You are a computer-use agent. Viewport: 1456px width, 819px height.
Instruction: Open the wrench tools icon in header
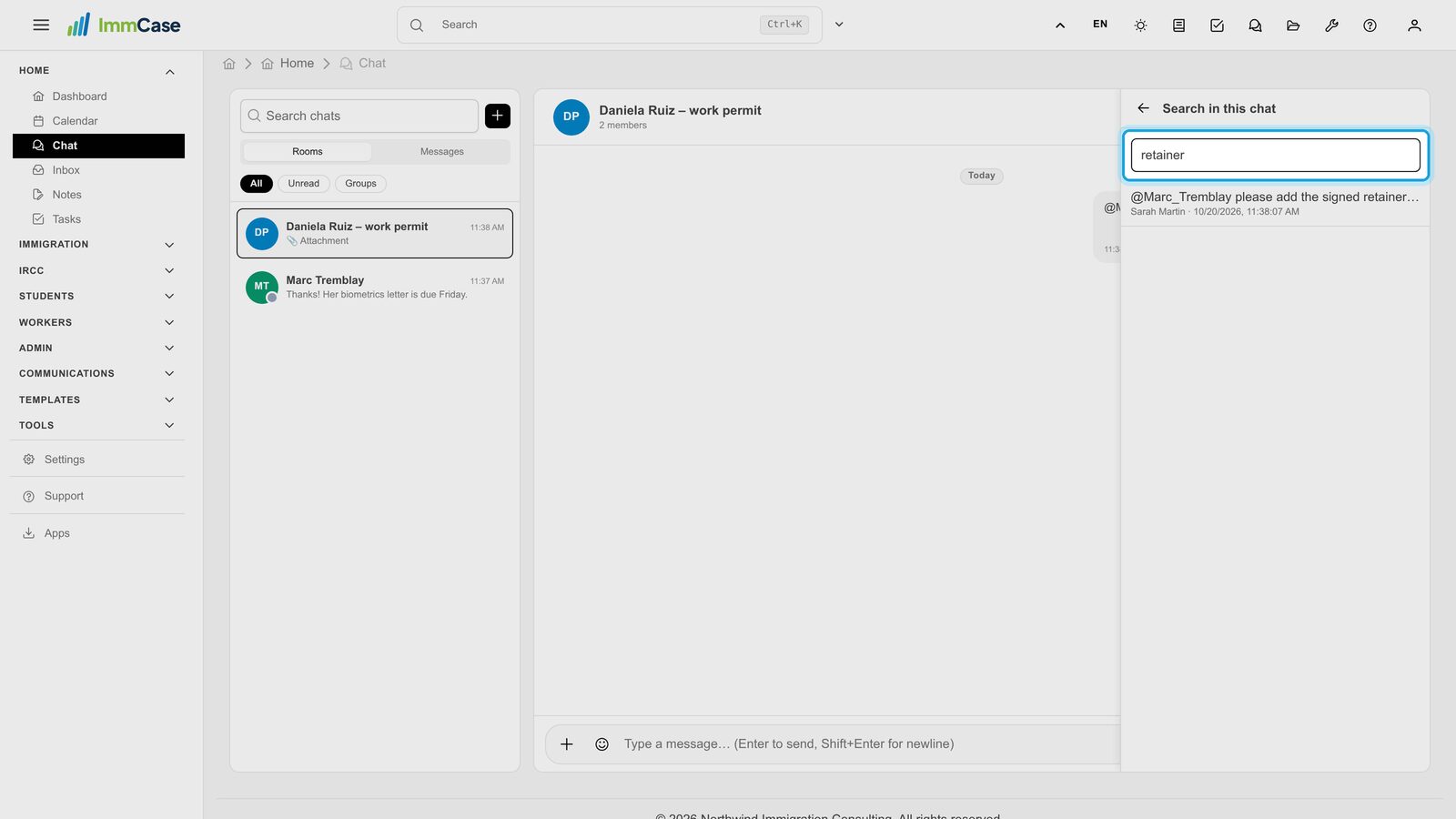[x=1331, y=25]
